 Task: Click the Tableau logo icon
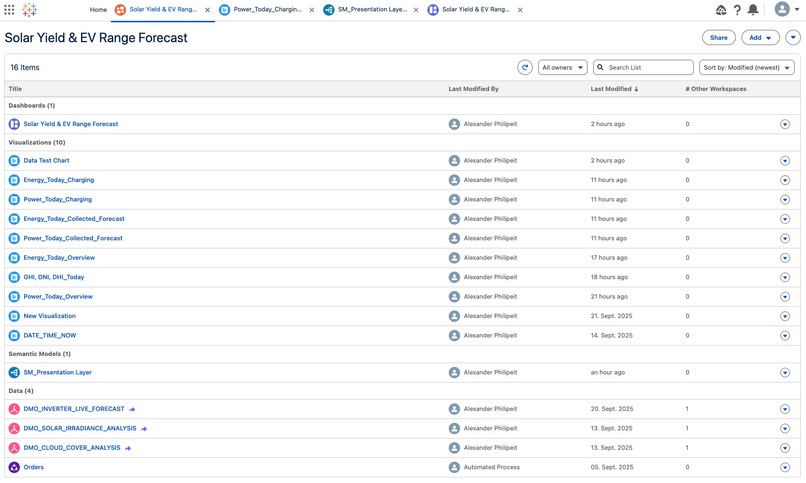(29, 9)
